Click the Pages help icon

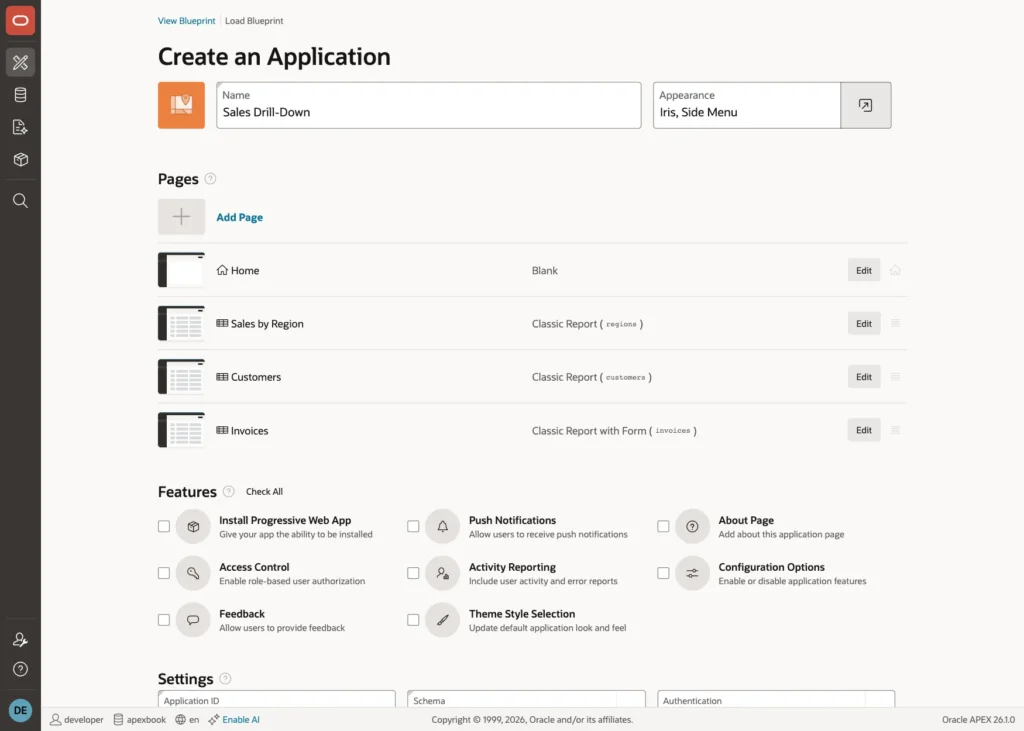[210, 178]
